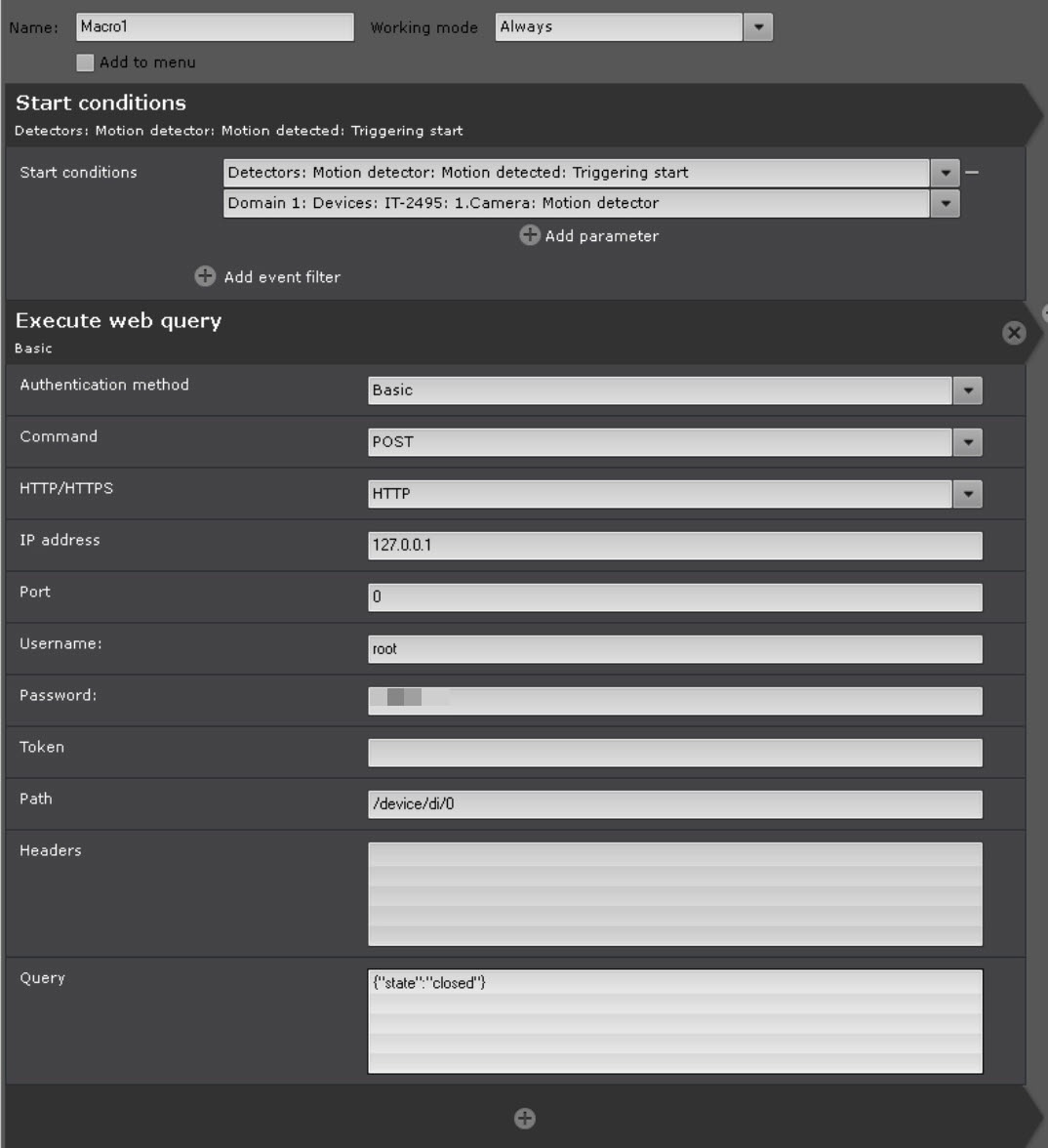Click the Add parameter link text
This screenshot has height=1148, width=1048.
coord(601,236)
